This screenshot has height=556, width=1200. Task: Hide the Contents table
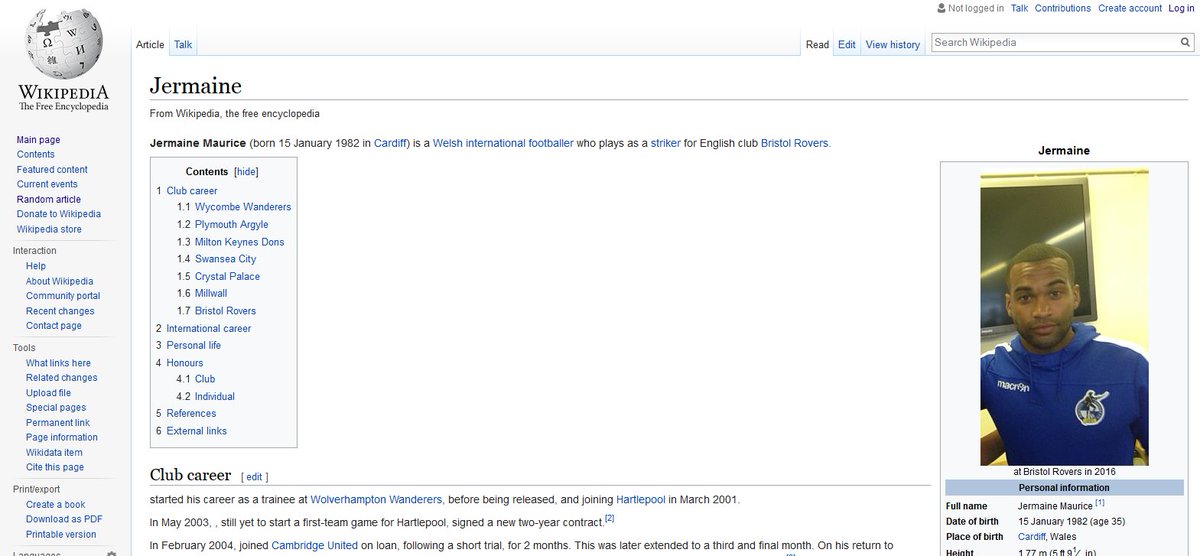coord(246,172)
